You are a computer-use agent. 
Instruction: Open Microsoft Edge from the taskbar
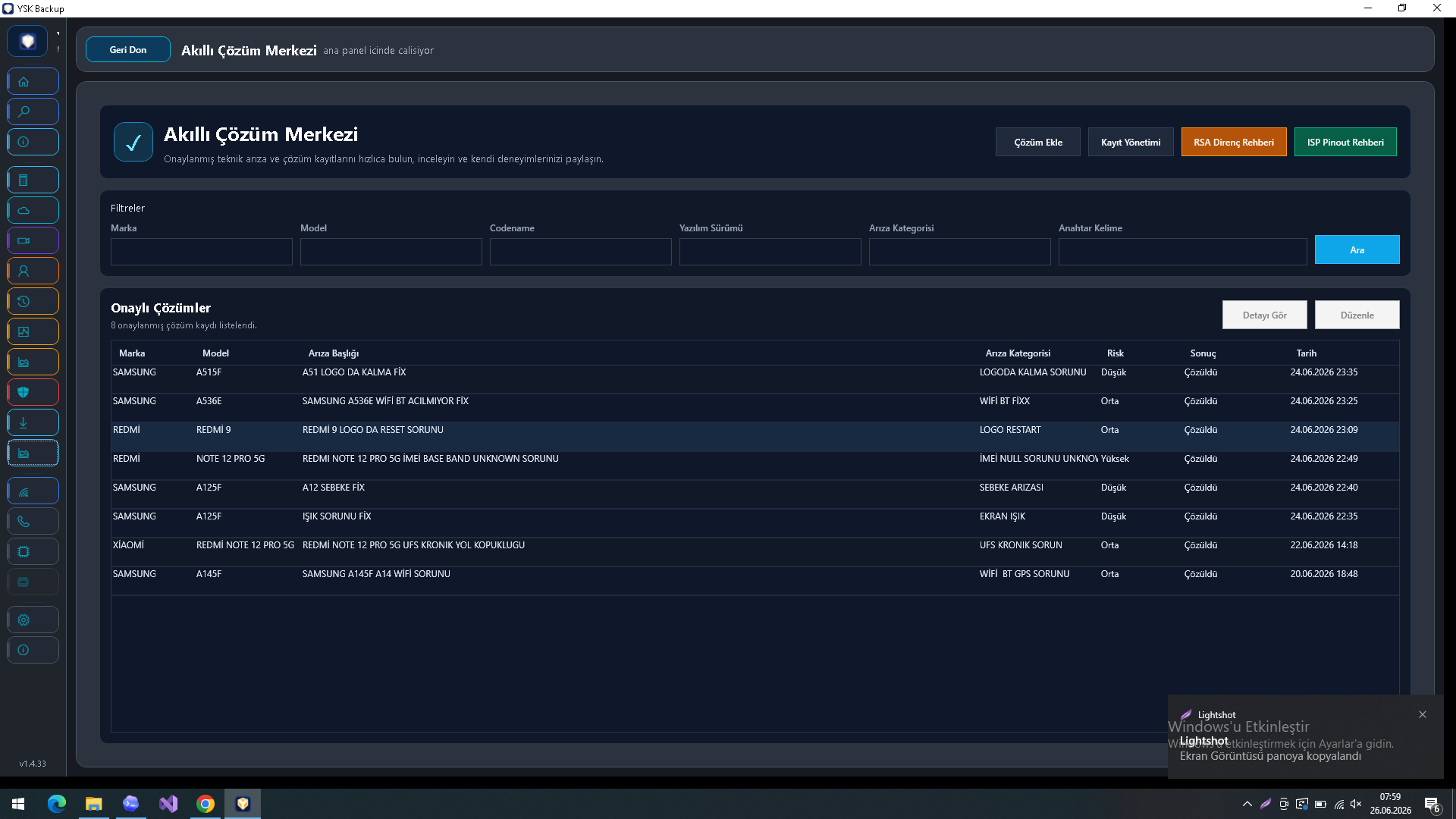coord(57,804)
